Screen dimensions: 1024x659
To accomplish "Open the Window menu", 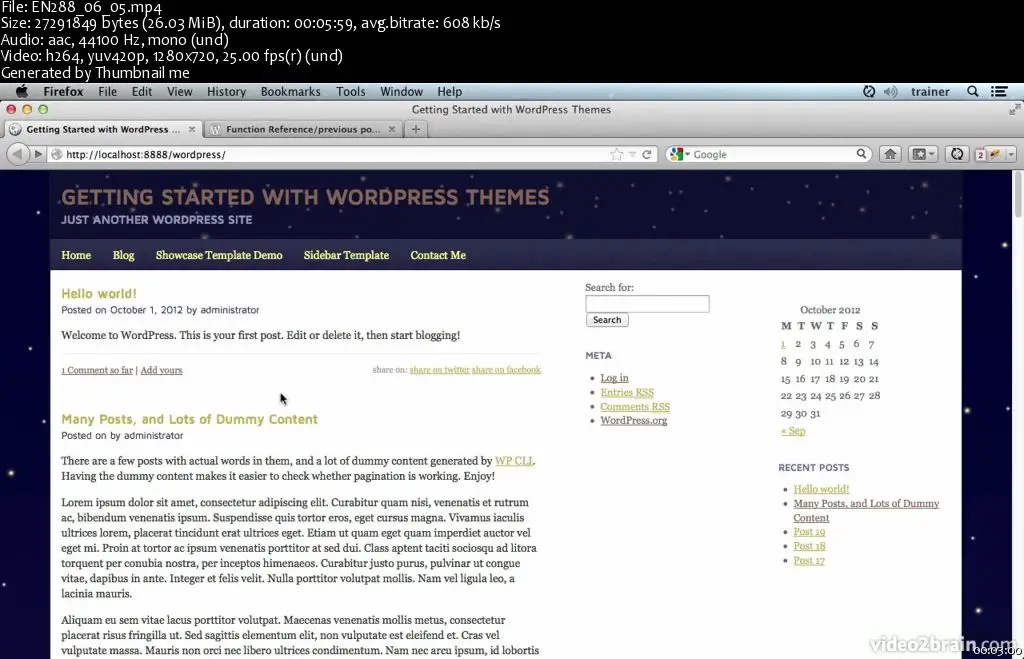I will [401, 91].
